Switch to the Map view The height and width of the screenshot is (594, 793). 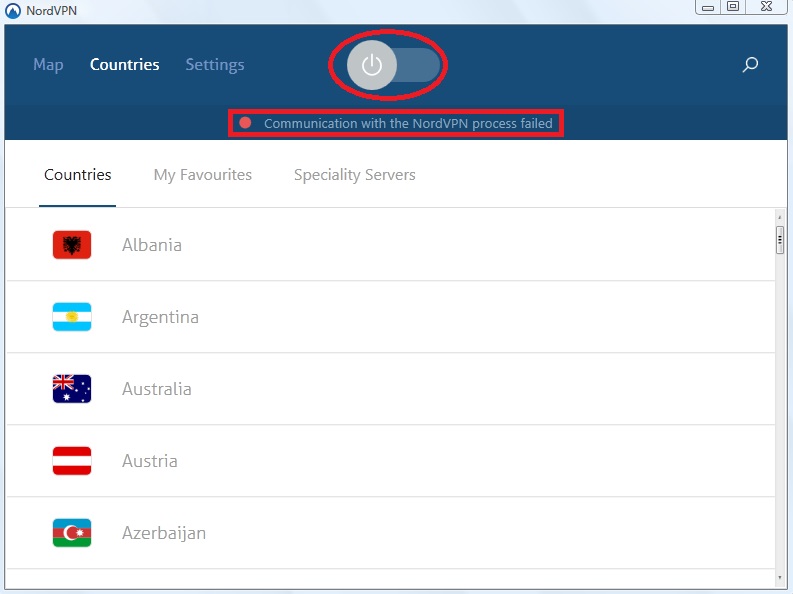click(48, 65)
